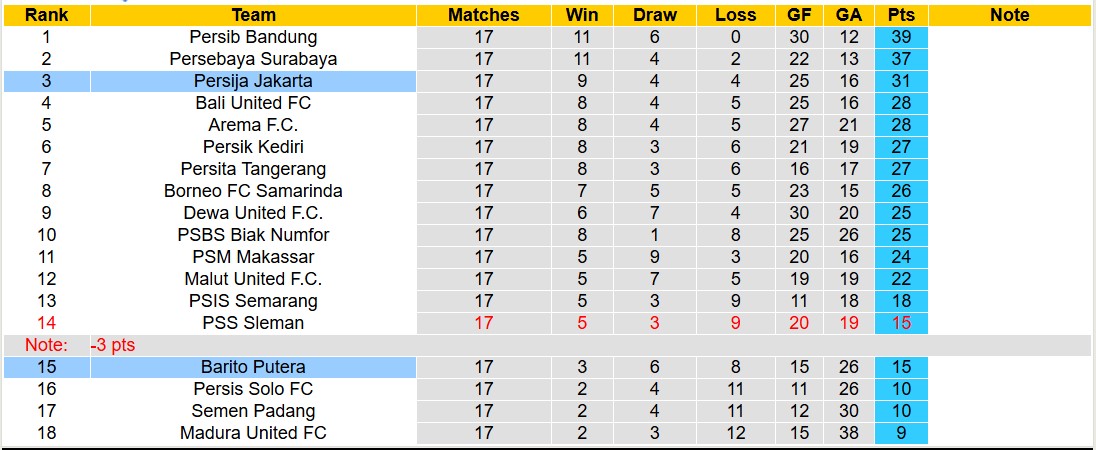Click the Persib Bandung team name
Image resolution: width=1096 pixels, height=450 pixels.
(253, 37)
